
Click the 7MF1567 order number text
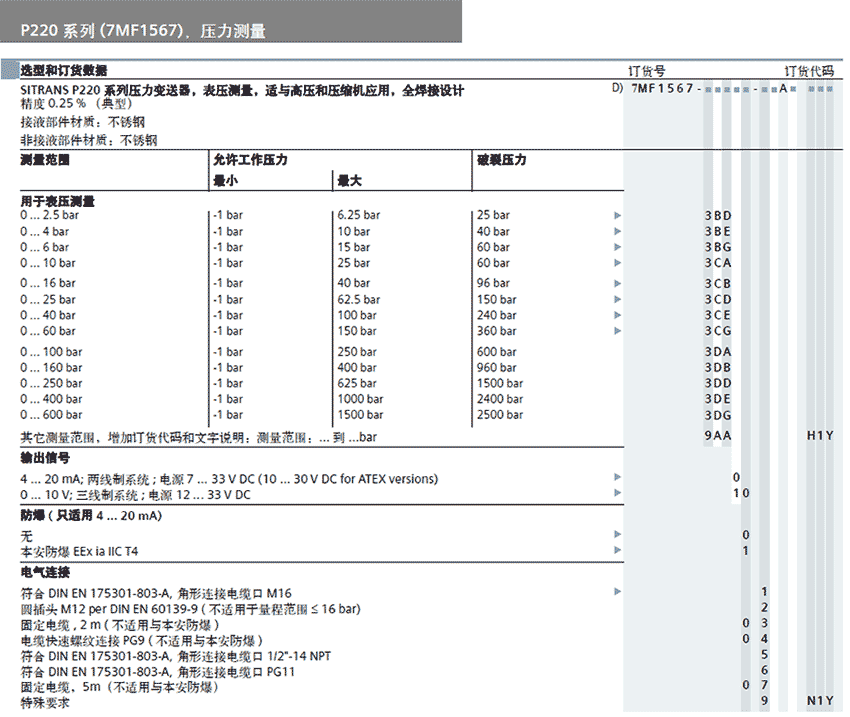[662, 90]
